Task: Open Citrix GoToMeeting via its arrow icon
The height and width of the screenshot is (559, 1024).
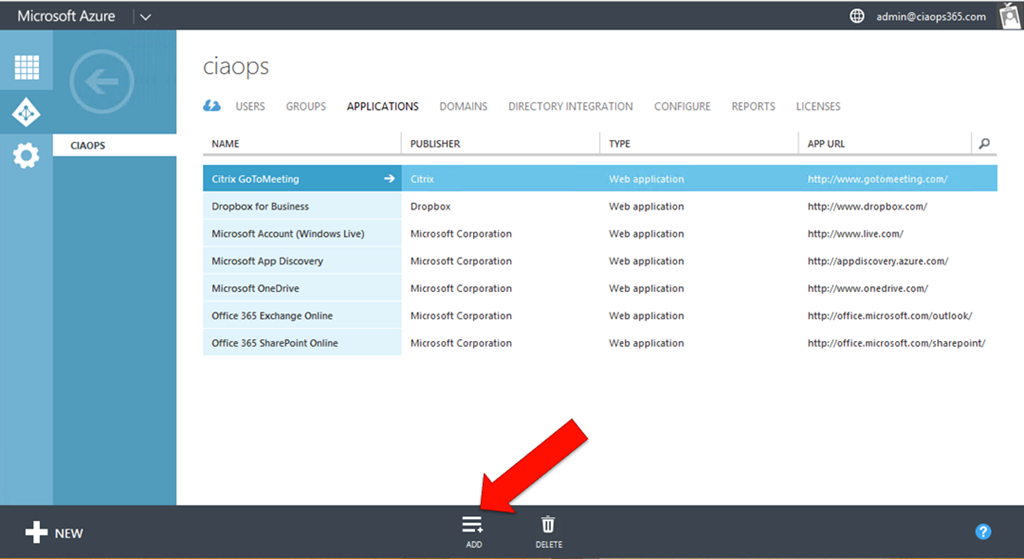Action: click(389, 178)
